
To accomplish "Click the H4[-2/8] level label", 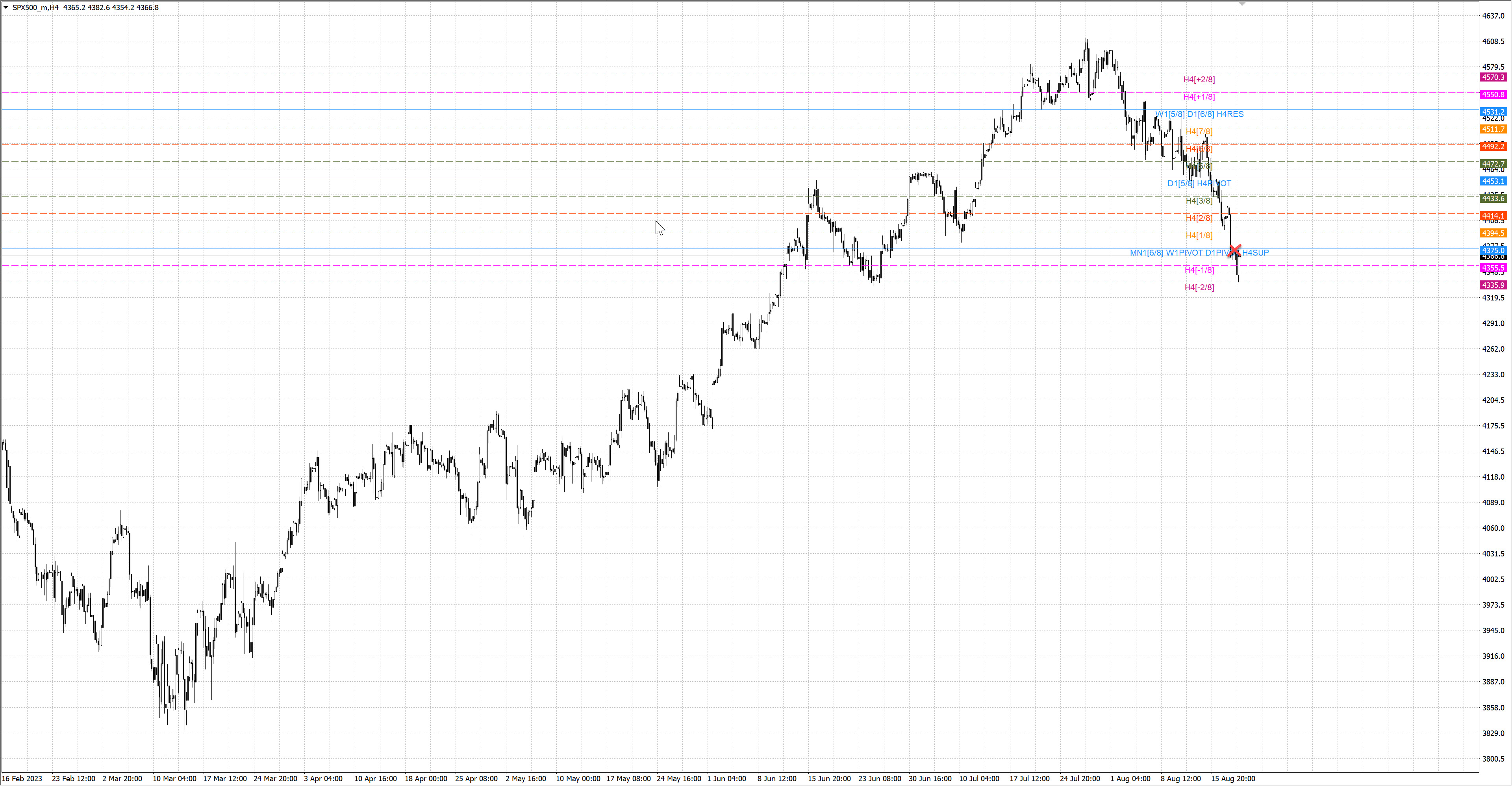I will tap(1199, 287).
